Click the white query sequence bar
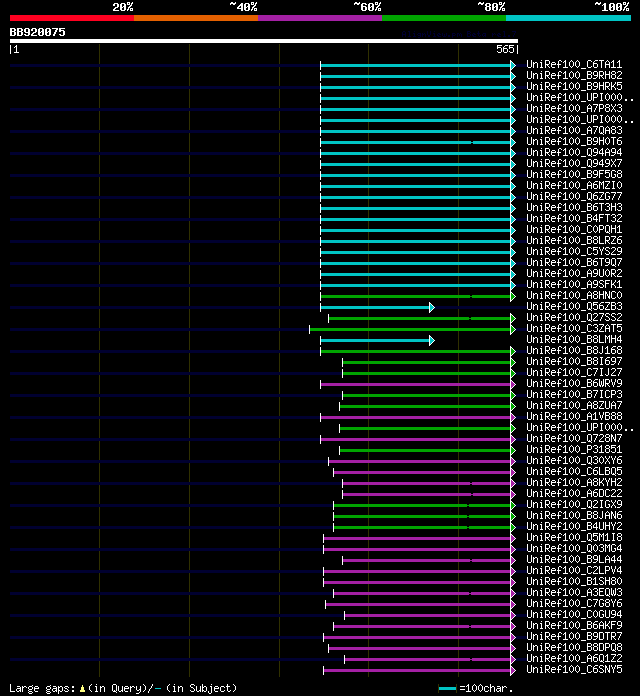640x696 pixels. pyautogui.click(x=264, y=41)
